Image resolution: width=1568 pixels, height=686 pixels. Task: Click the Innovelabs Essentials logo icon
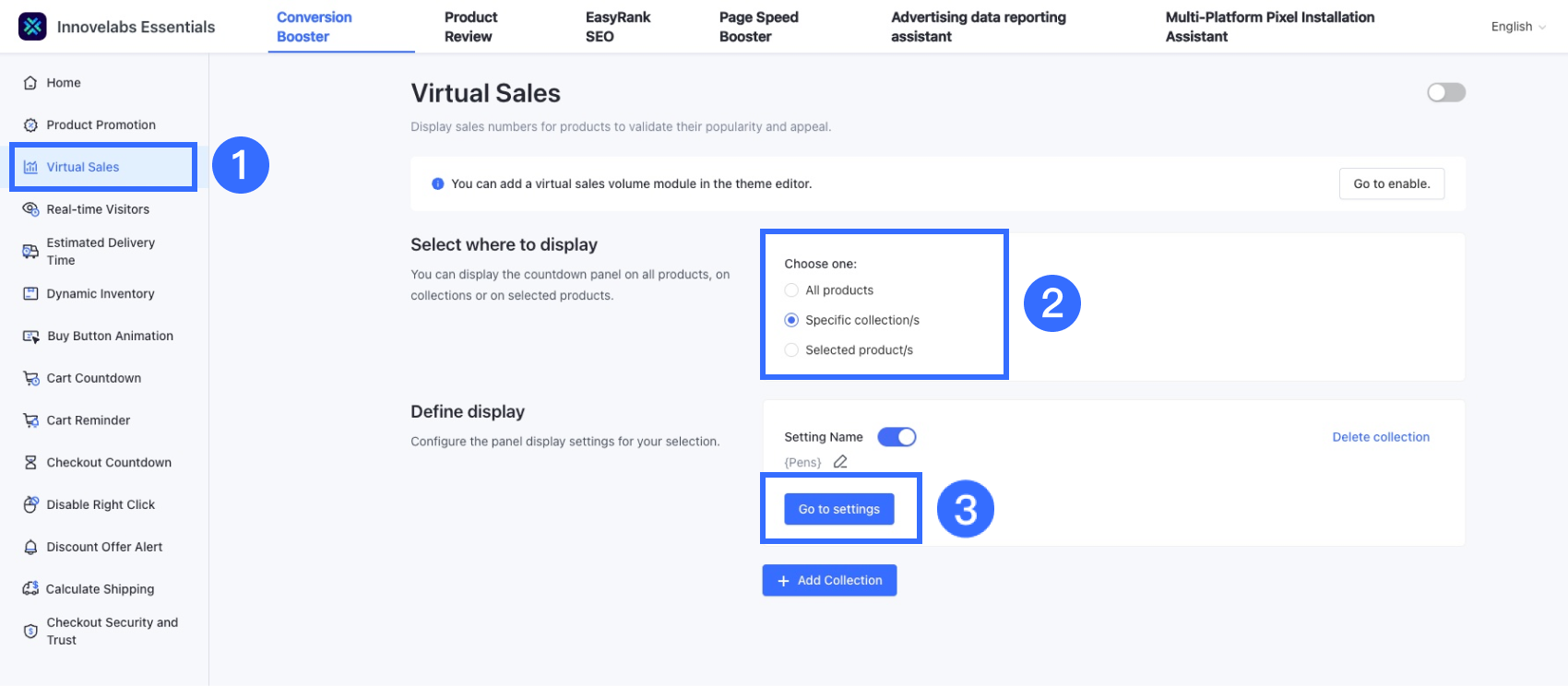tap(32, 27)
